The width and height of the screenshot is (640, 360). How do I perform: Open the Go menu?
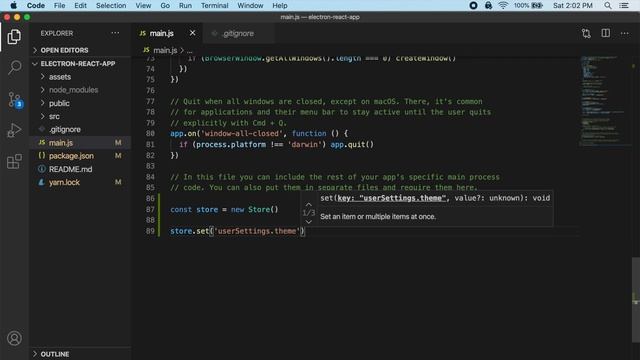165,5
